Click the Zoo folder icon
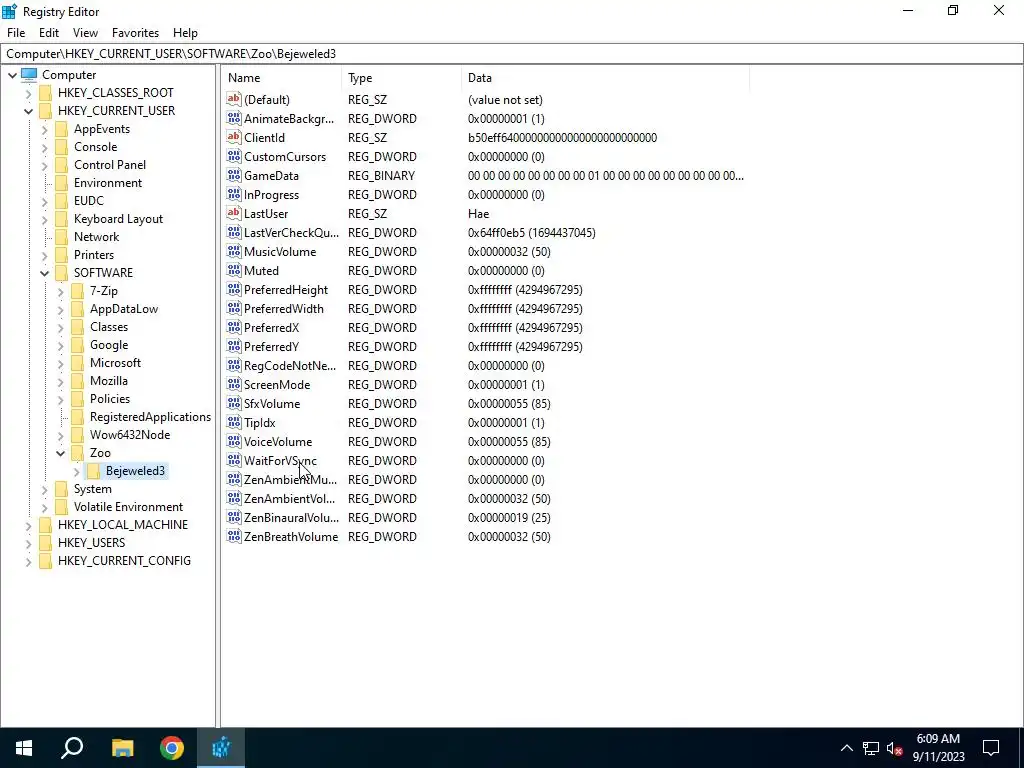The width and height of the screenshot is (1024, 768). [78, 453]
